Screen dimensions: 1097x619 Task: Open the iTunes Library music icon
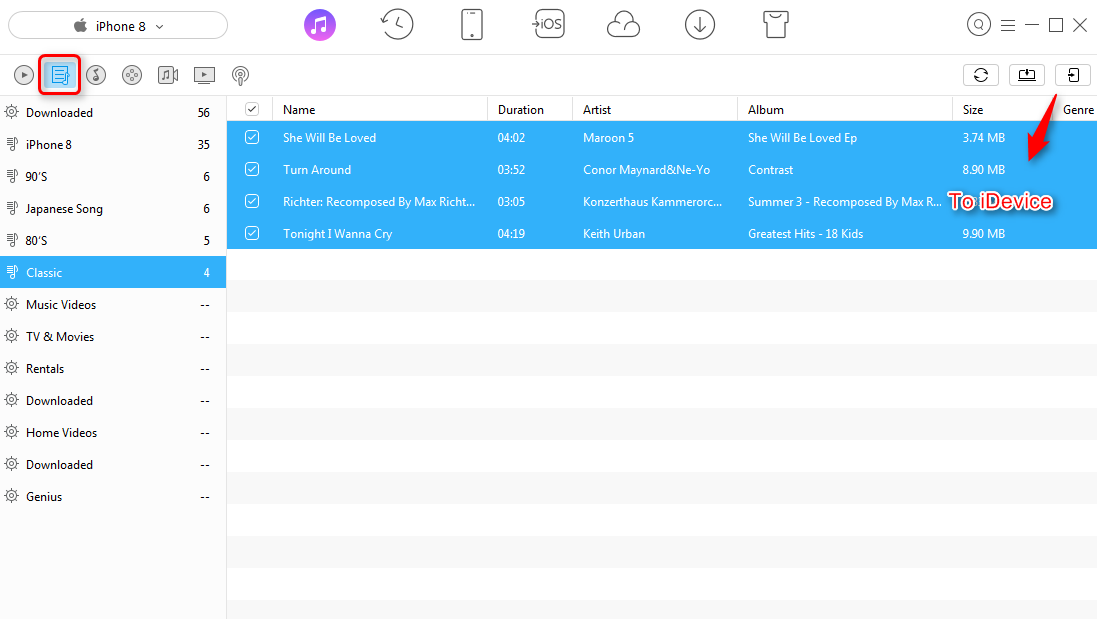point(320,25)
